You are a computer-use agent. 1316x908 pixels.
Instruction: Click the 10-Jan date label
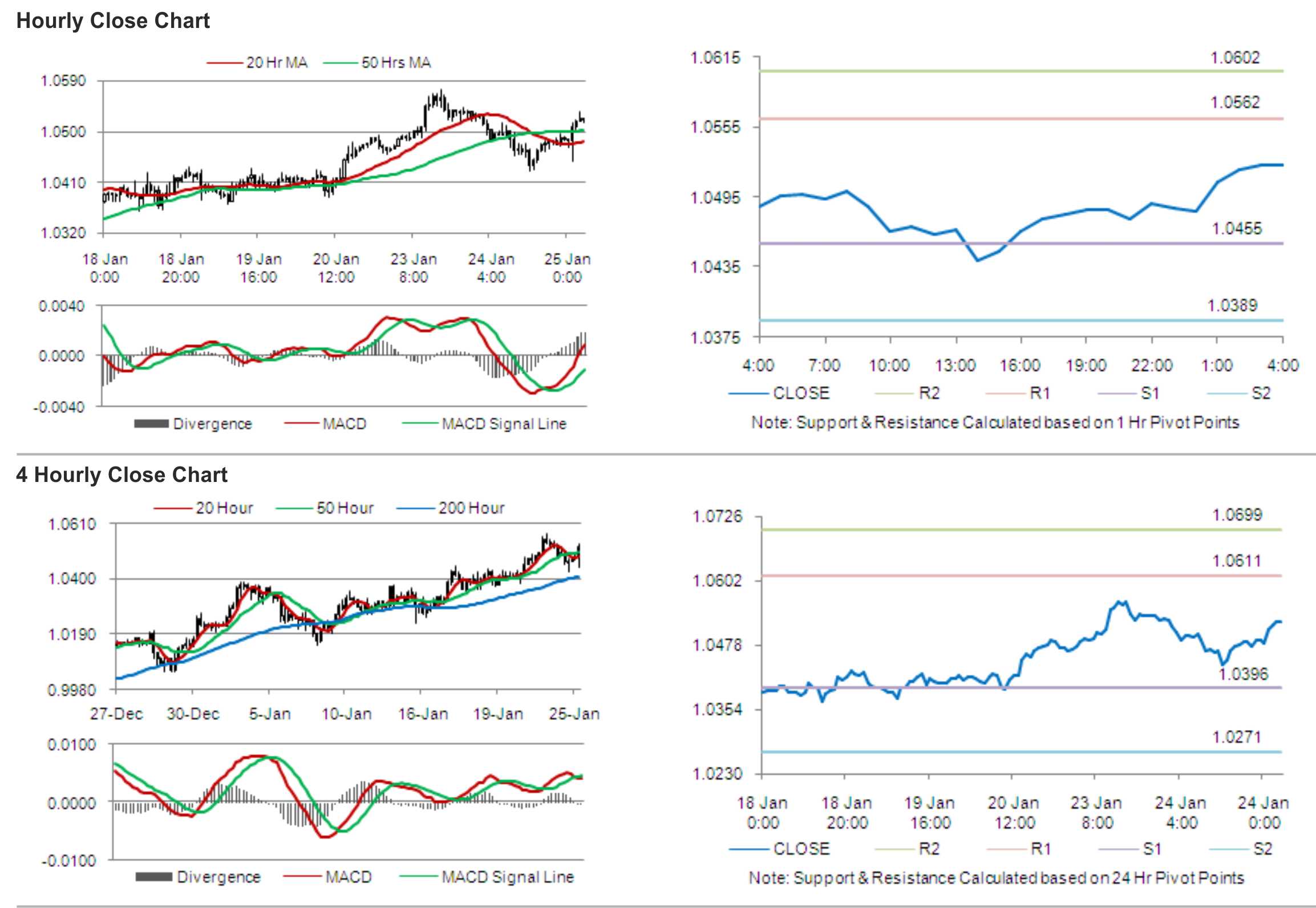pos(346,714)
